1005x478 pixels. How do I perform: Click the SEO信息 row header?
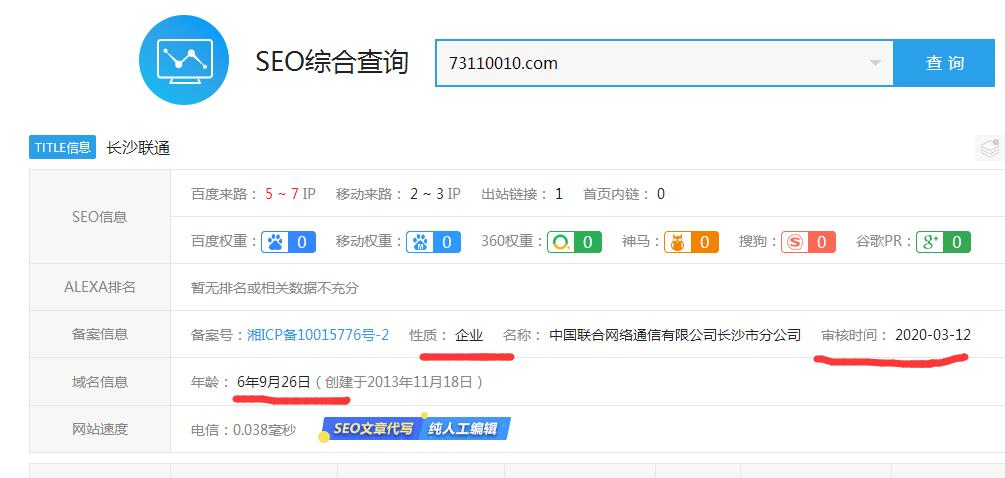pos(99,217)
